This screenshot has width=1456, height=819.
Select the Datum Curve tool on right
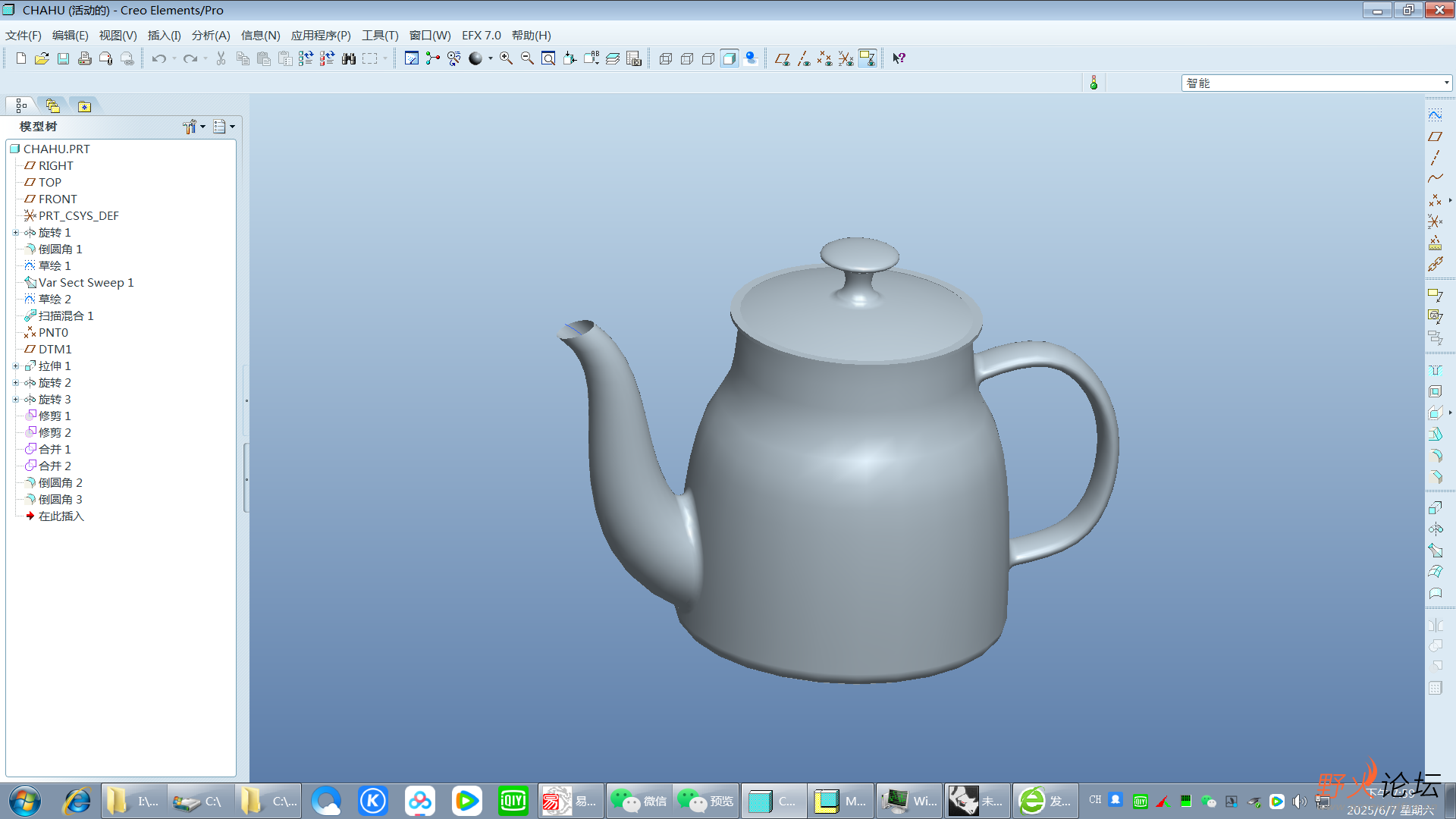pos(1436,179)
